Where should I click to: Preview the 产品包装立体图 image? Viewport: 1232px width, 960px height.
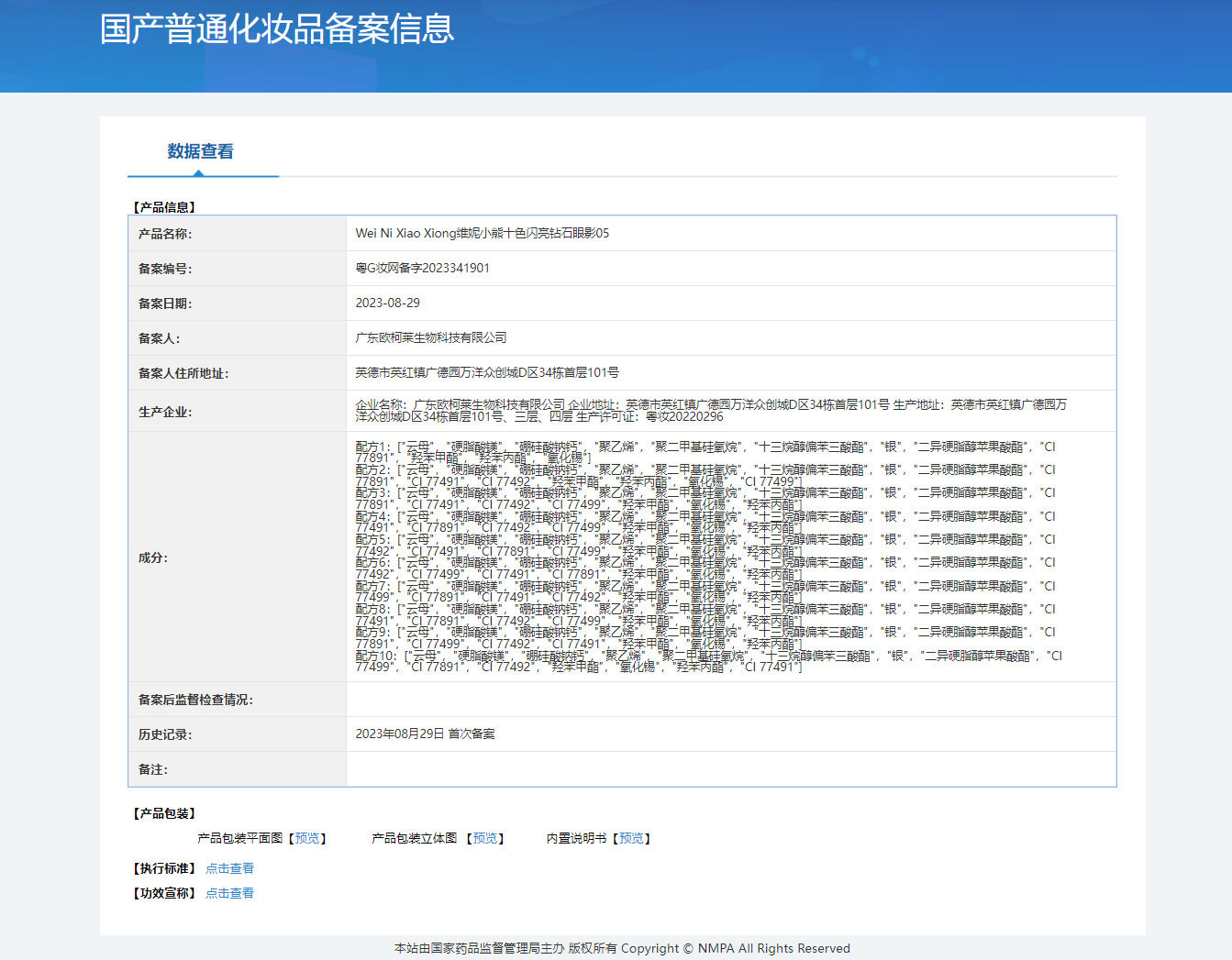485,838
